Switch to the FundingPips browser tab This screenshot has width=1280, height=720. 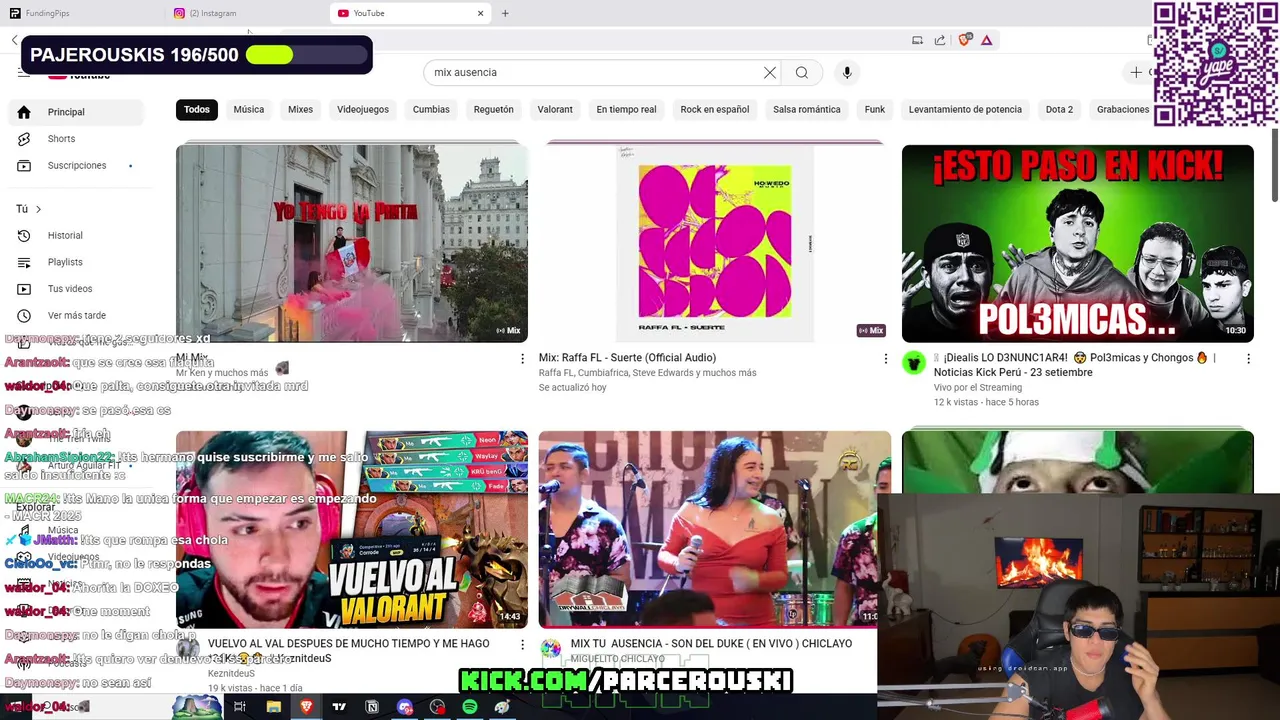(x=80, y=13)
